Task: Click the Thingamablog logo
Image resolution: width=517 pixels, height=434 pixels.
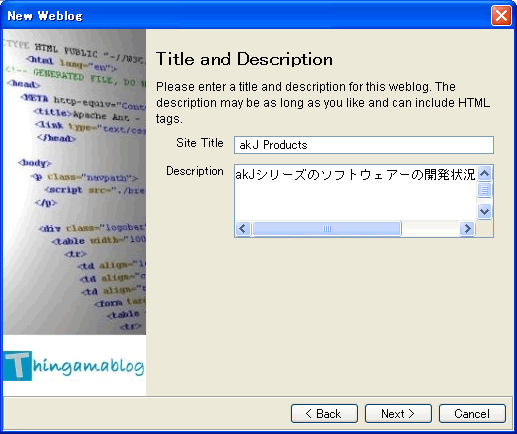Action: pyautogui.click(x=74, y=366)
